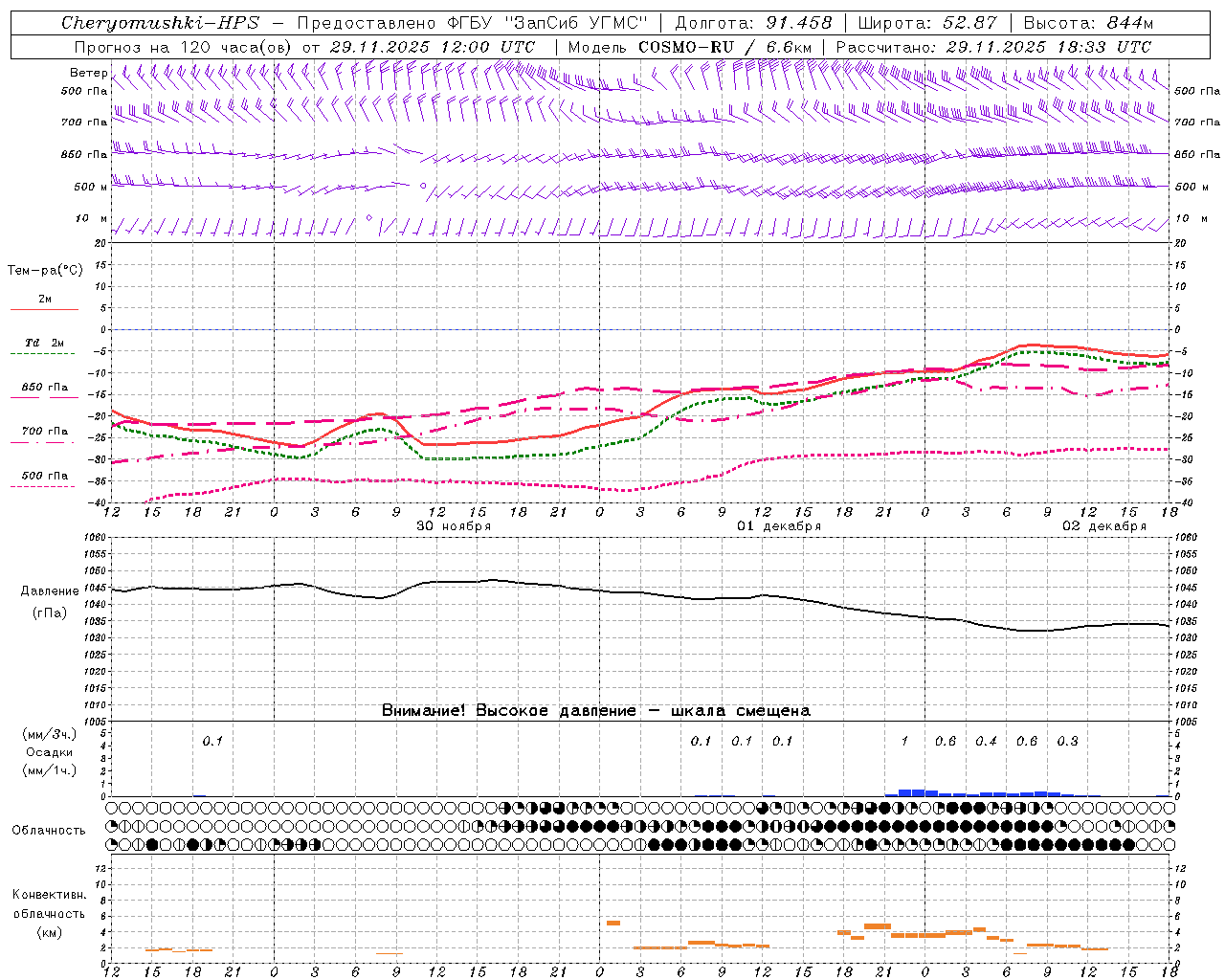Click the 'Тем-ра(°C)' temperature panel label
This screenshot has height=980, width=1225.
pyautogui.click(x=45, y=271)
